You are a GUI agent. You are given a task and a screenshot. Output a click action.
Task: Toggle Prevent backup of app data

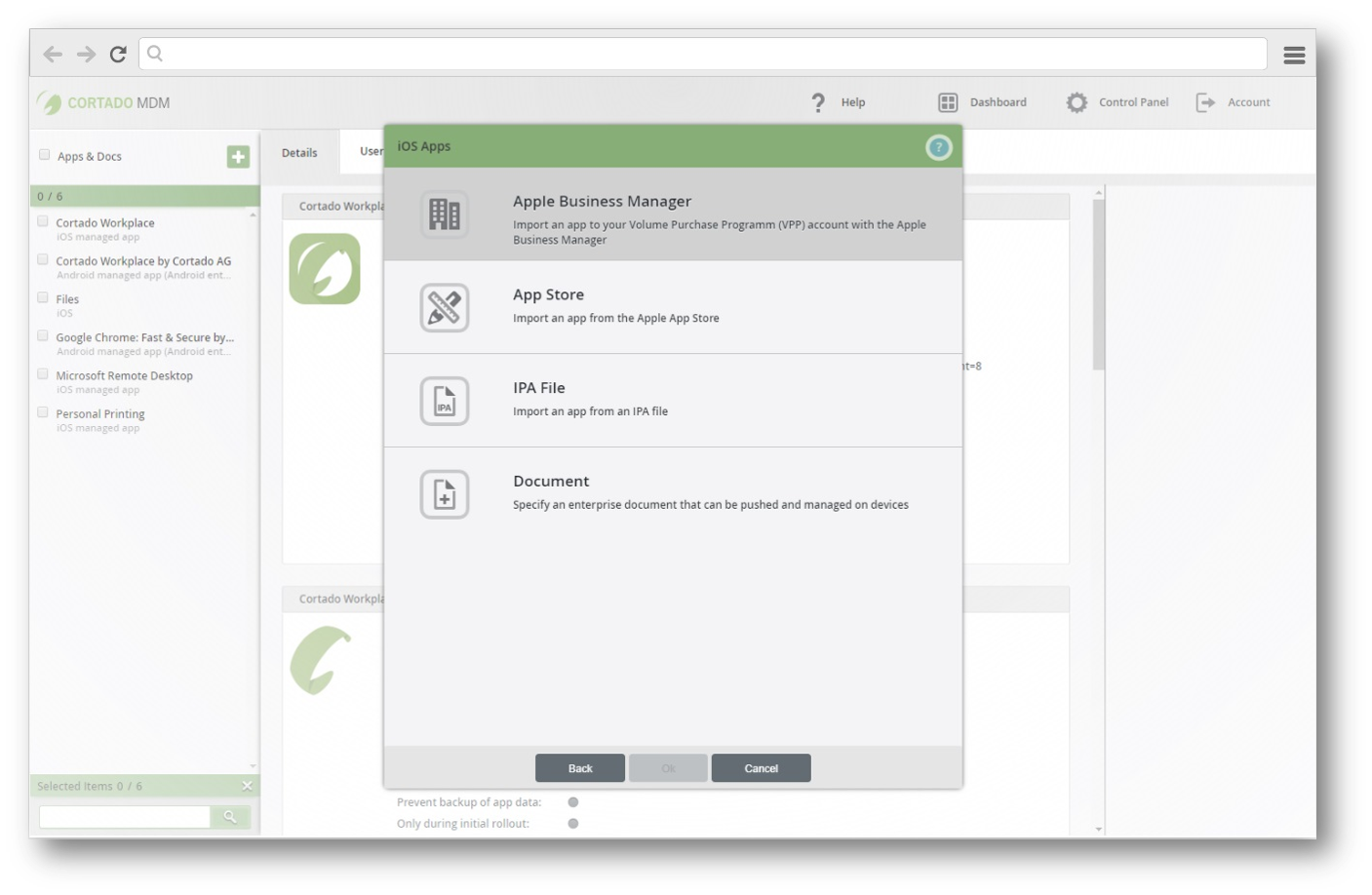[x=573, y=801]
